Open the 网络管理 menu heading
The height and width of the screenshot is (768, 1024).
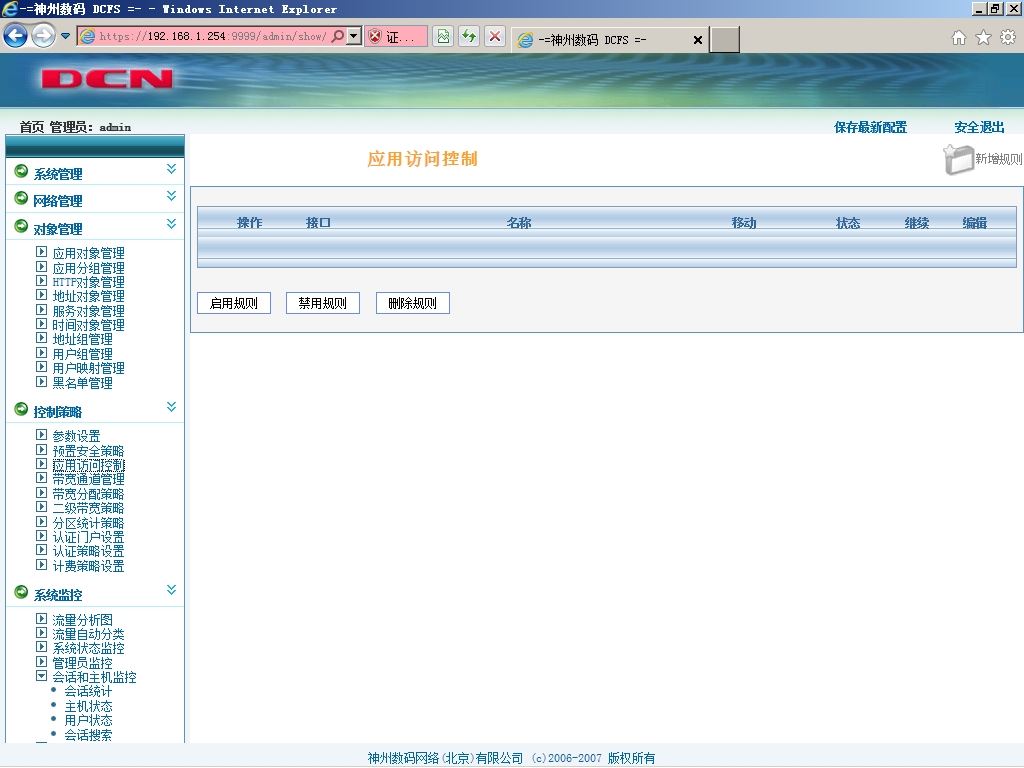click(58, 201)
